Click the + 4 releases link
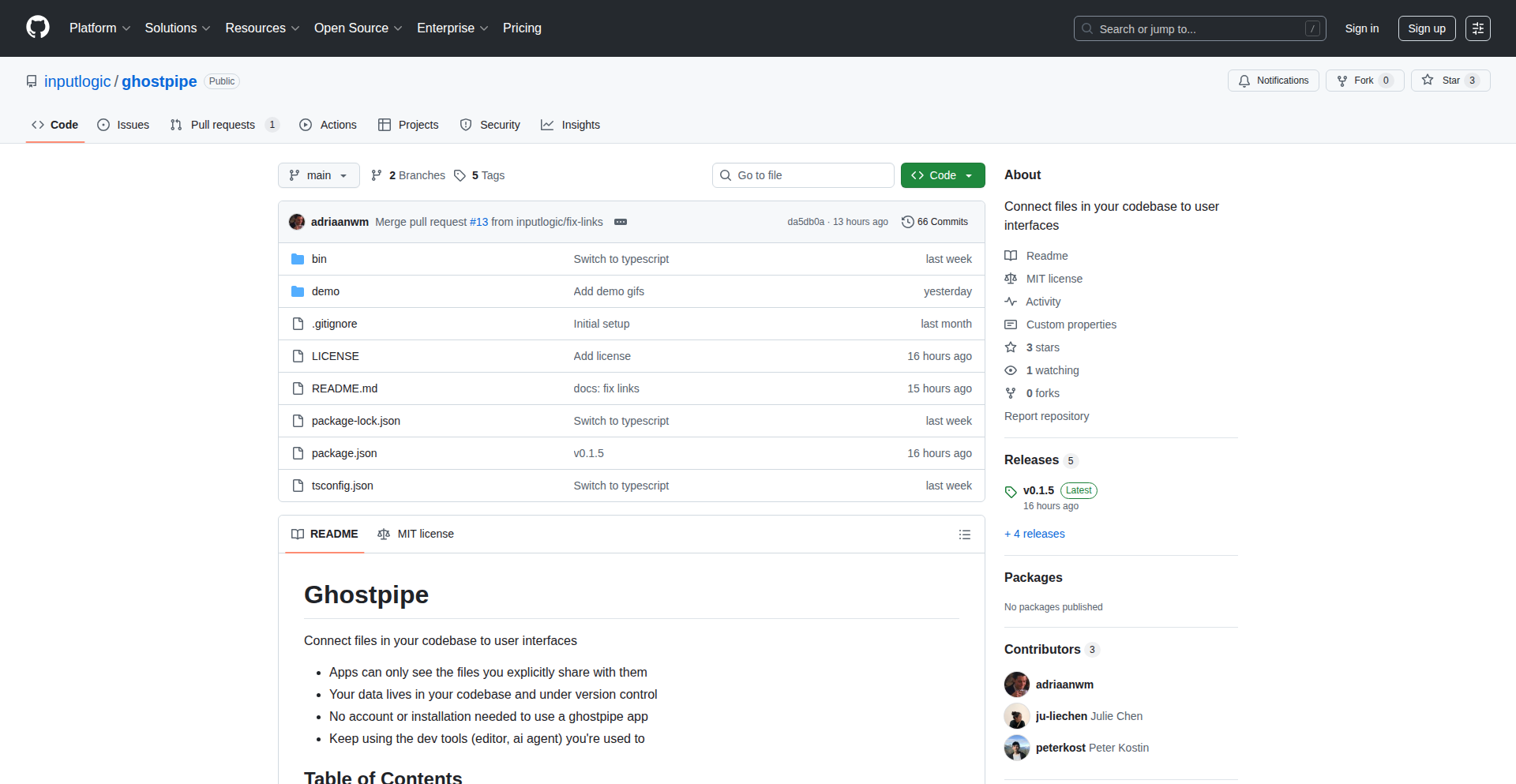1516x784 pixels. [1034, 534]
